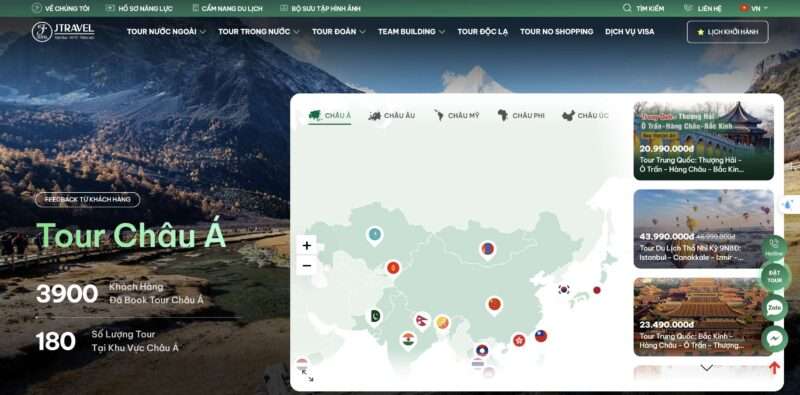Select the Laos flag marker
This screenshot has width=800, height=395.
tap(482, 351)
